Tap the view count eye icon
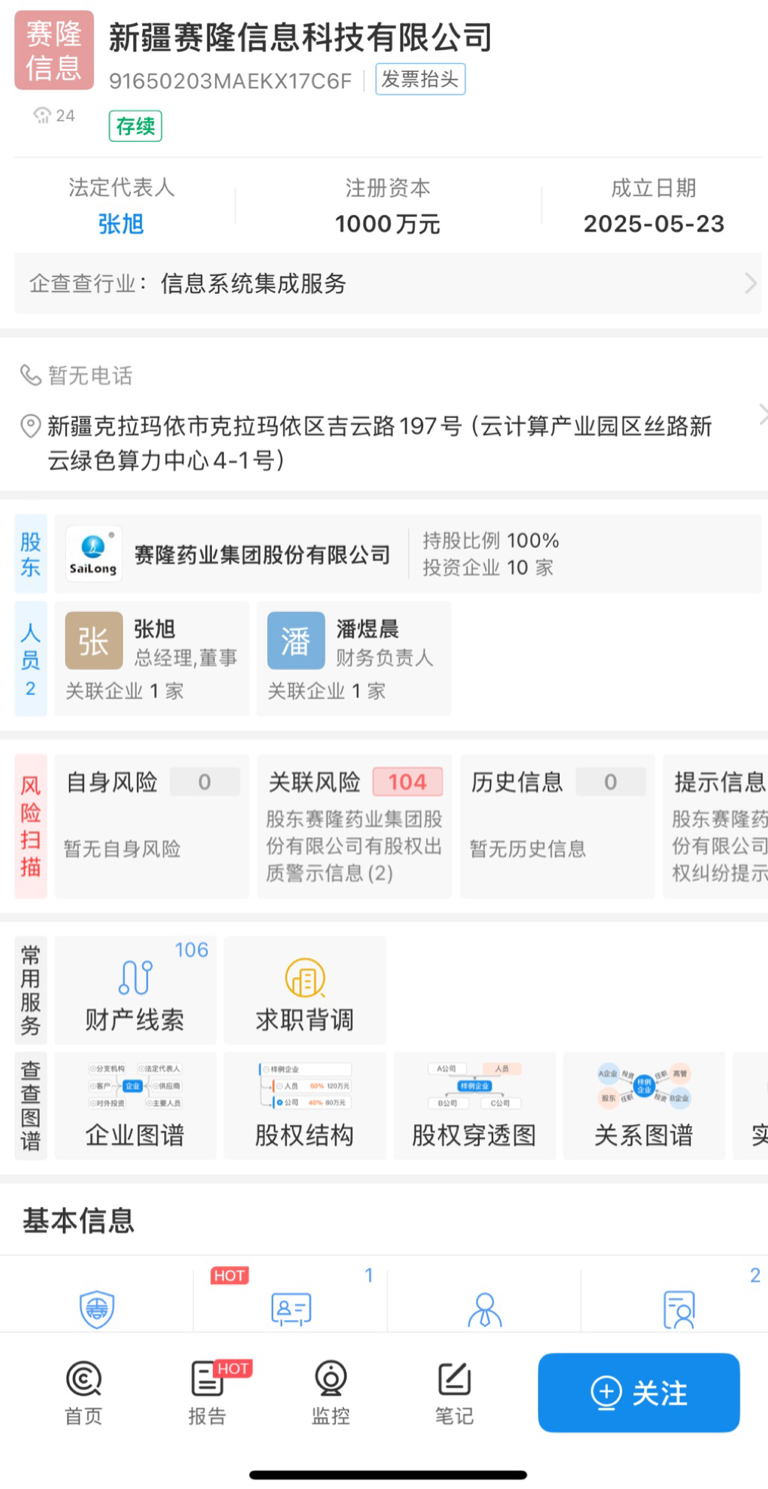The height and width of the screenshot is (1489, 768). point(42,116)
